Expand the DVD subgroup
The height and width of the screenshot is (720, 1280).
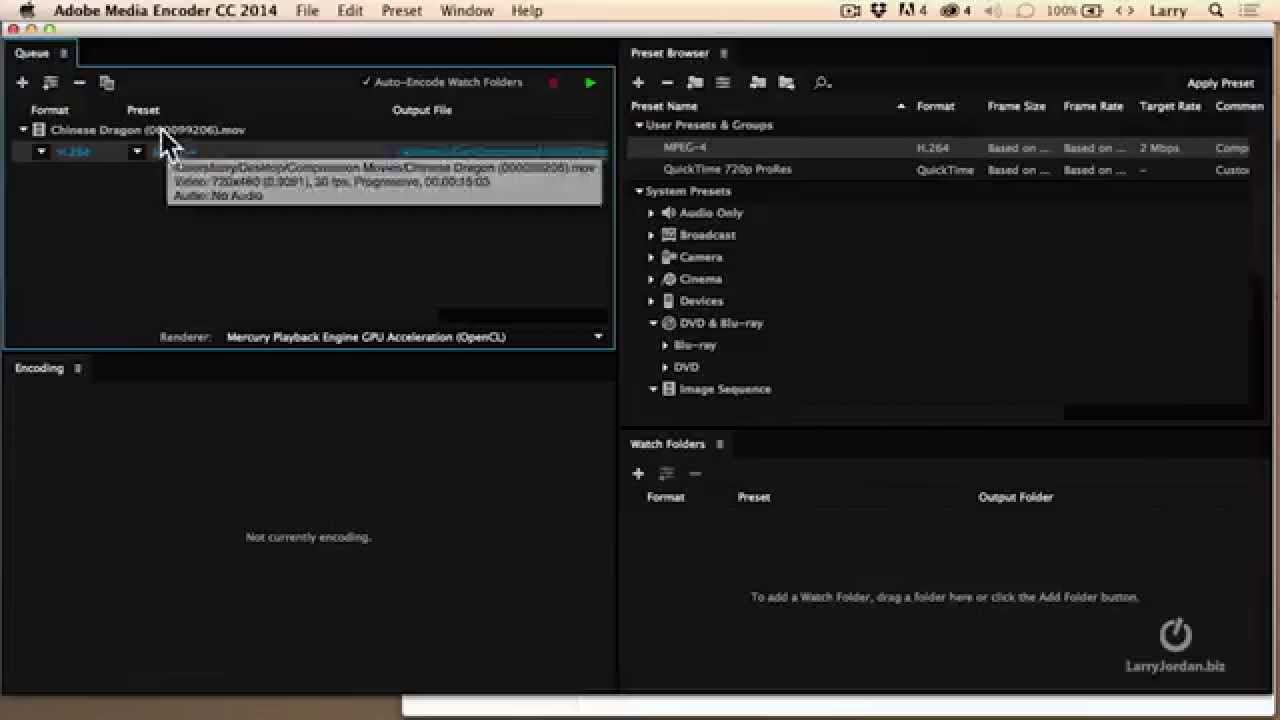click(665, 367)
